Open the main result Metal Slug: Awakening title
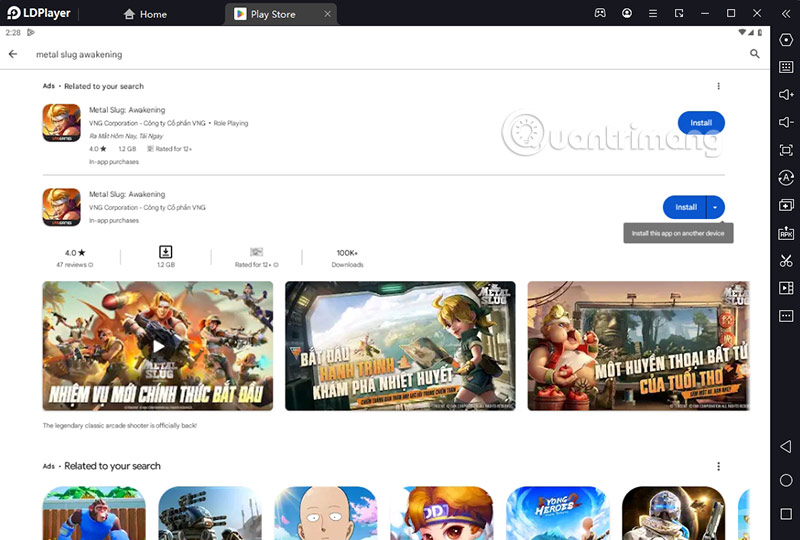 (x=127, y=194)
